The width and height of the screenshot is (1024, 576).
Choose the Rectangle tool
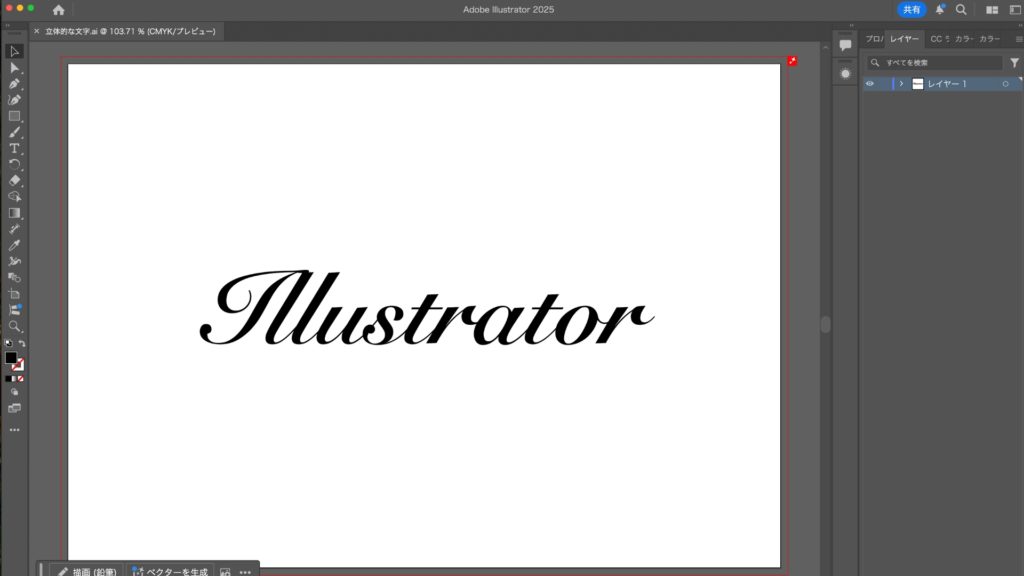point(14,116)
